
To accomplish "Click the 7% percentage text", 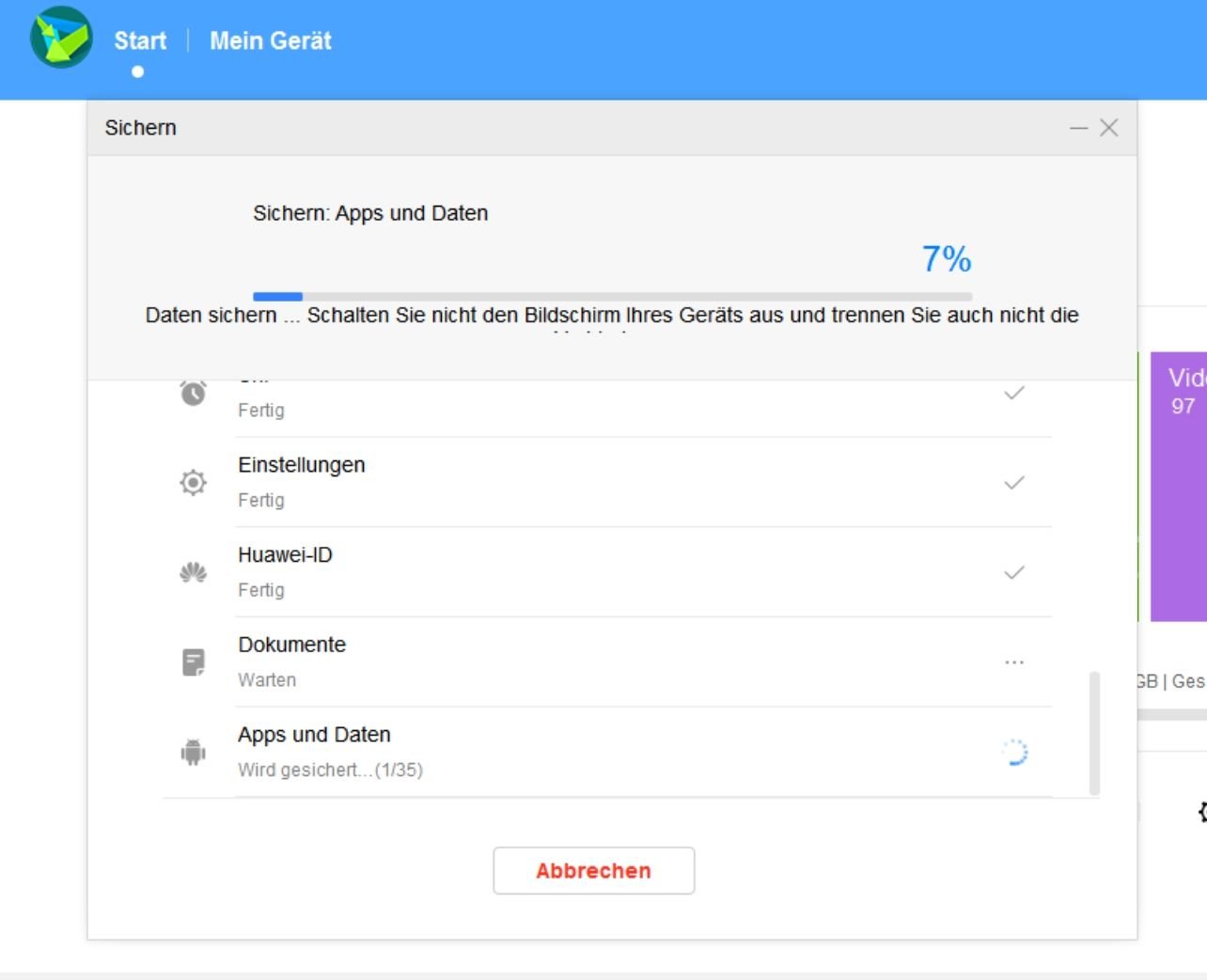I will (947, 259).
